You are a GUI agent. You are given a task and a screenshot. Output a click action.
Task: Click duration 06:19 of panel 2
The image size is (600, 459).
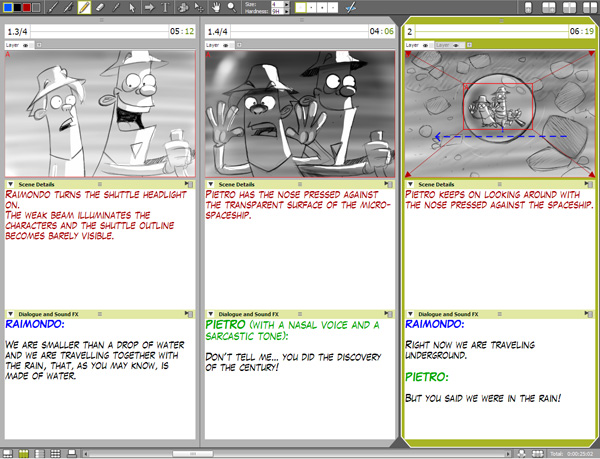pyautogui.click(x=582, y=31)
